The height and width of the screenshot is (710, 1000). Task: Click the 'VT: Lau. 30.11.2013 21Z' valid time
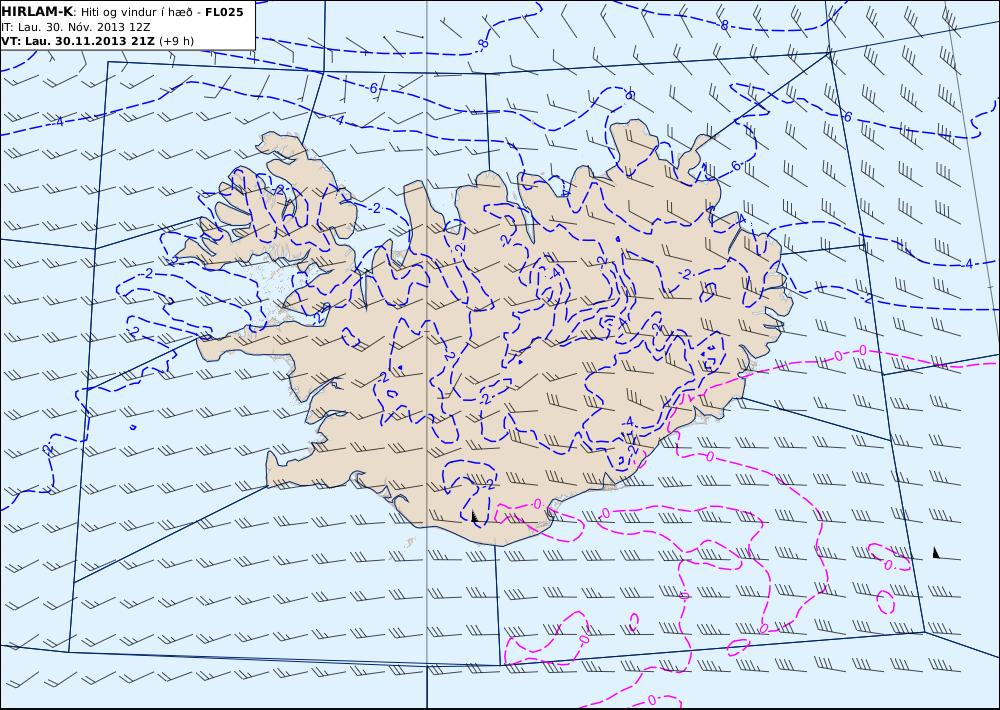(78, 41)
